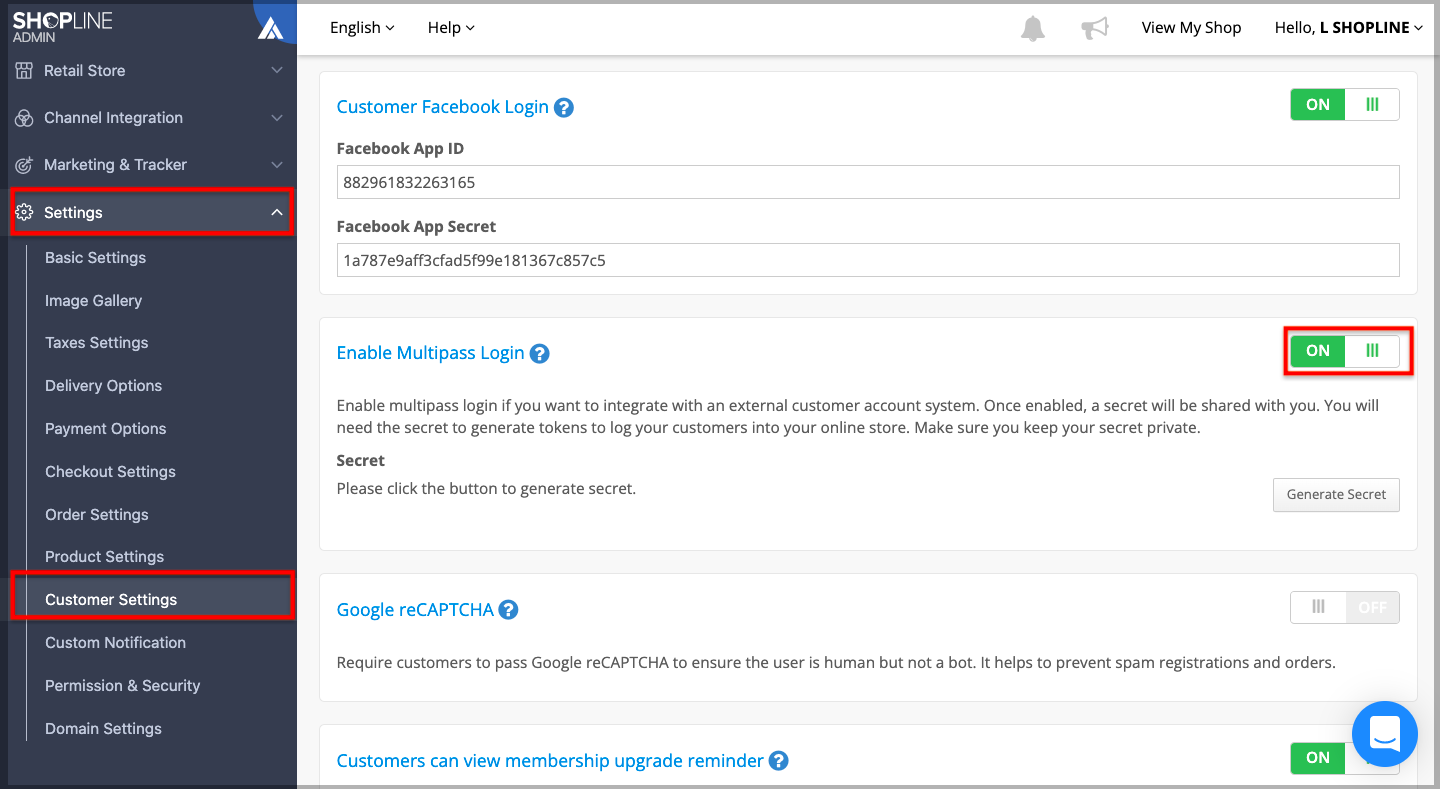Click the SHOPLINE Admin logo
Screen dimensions: 1440x789
(62, 27)
